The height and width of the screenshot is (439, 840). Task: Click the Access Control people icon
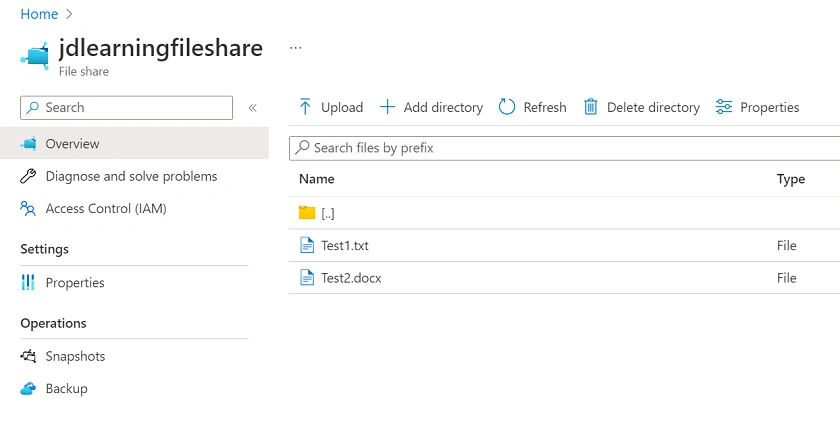coord(28,208)
